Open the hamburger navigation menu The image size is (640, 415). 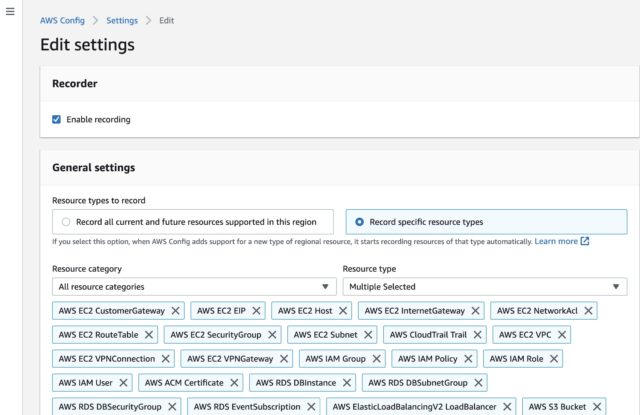click(10, 11)
